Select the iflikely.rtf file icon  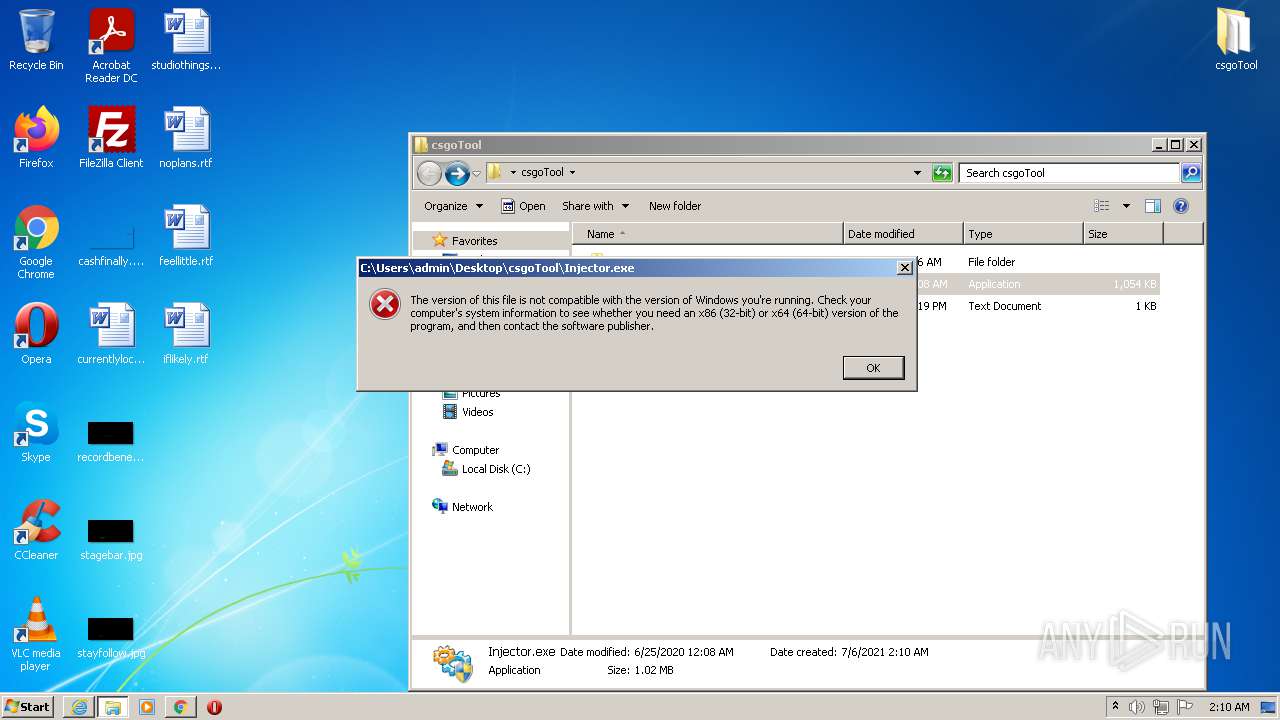pyautogui.click(x=186, y=333)
